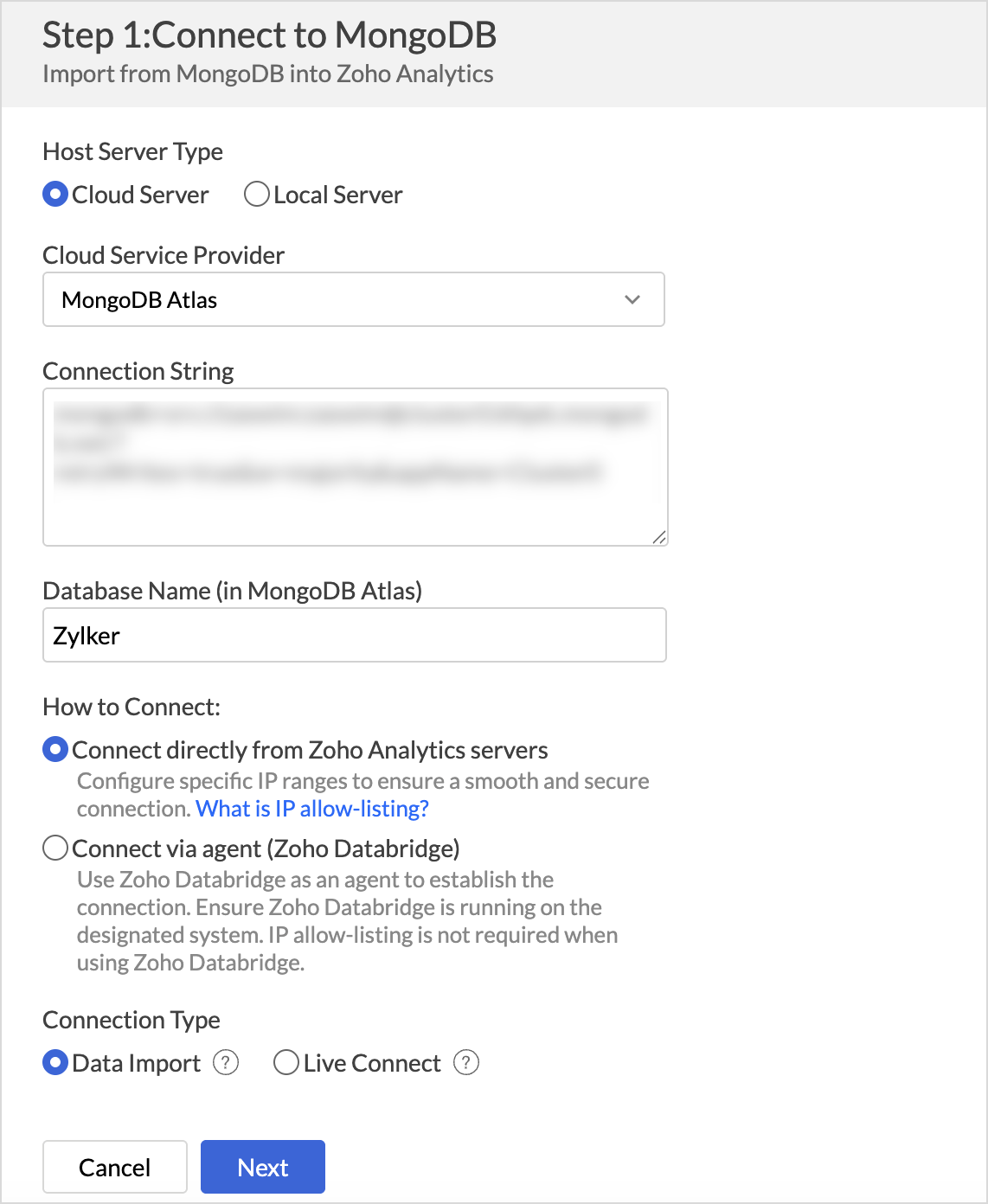Click into the Connection String text area
The image size is (988, 1204).
[x=356, y=467]
